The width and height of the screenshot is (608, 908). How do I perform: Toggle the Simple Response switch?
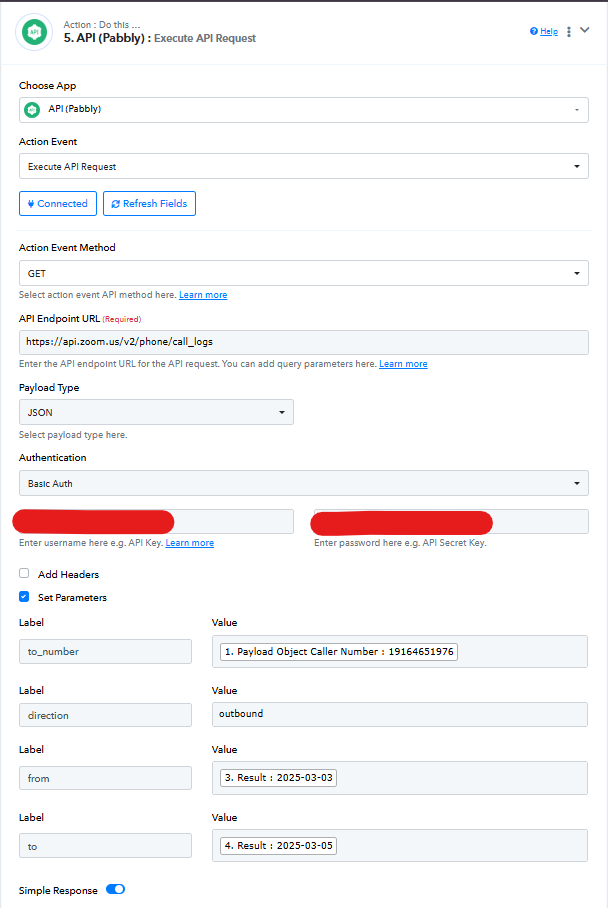point(115,889)
